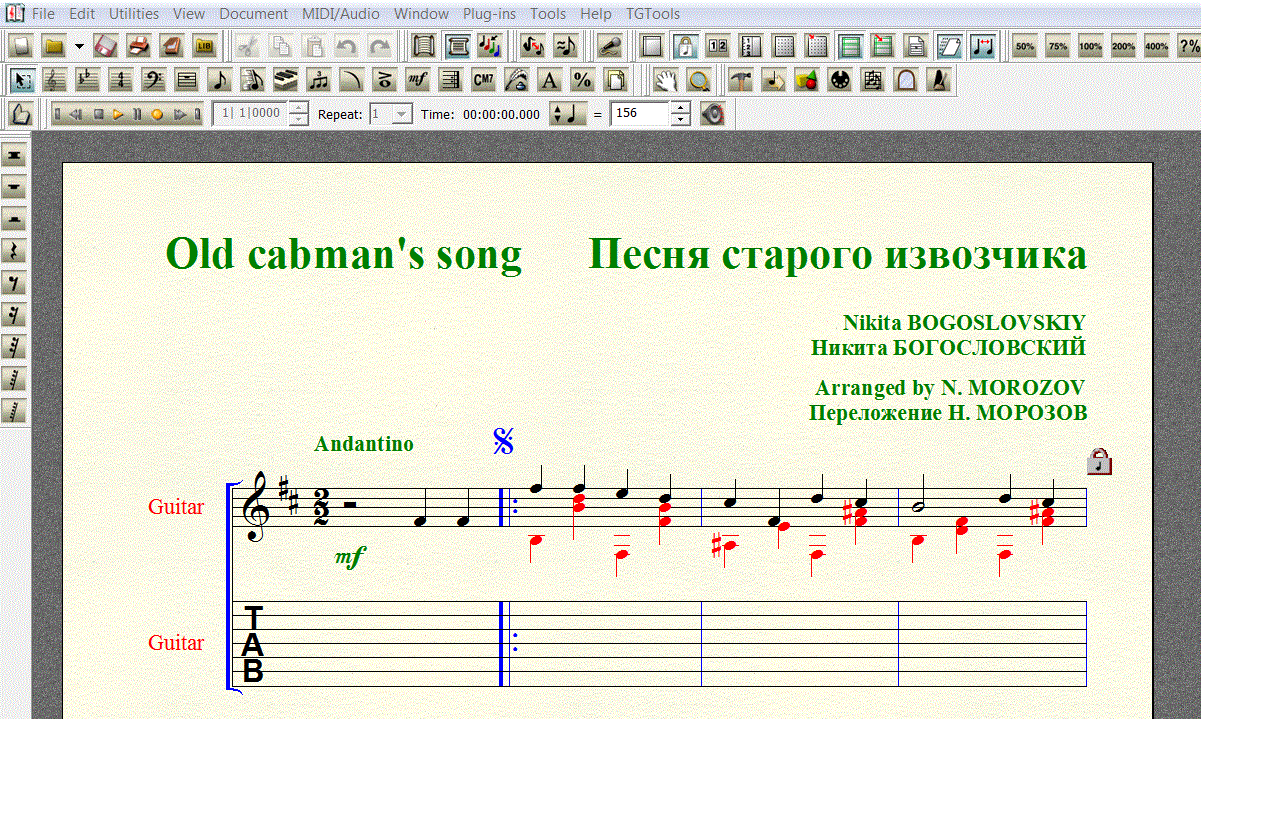Open the TGTools menu

pyautogui.click(x=653, y=14)
